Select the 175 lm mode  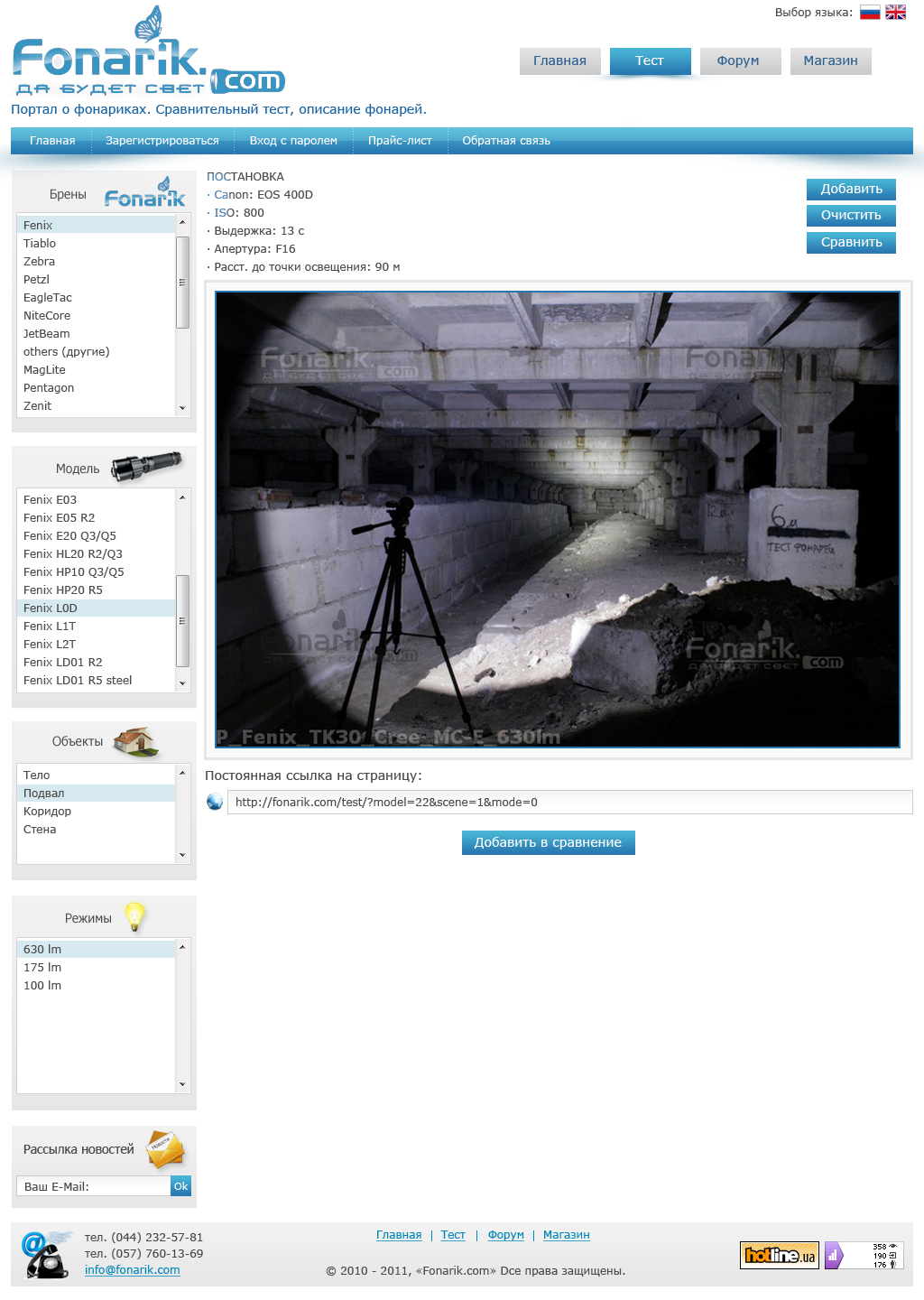(42, 968)
